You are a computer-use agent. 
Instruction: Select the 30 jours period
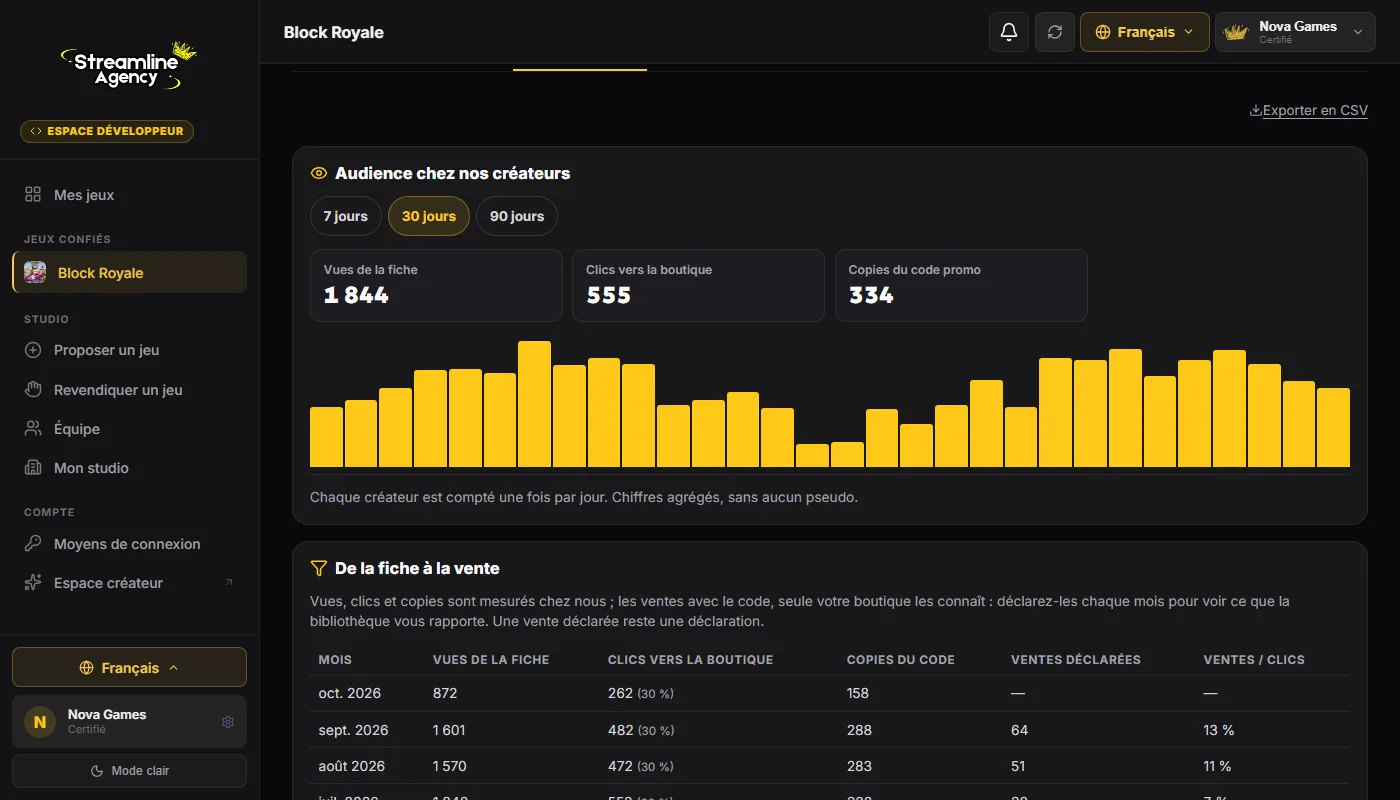(429, 216)
